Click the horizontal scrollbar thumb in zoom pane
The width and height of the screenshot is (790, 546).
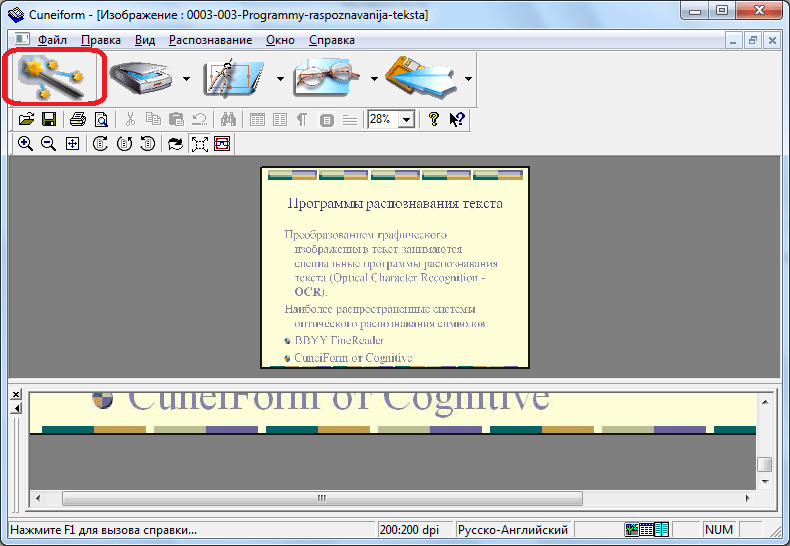pos(322,498)
